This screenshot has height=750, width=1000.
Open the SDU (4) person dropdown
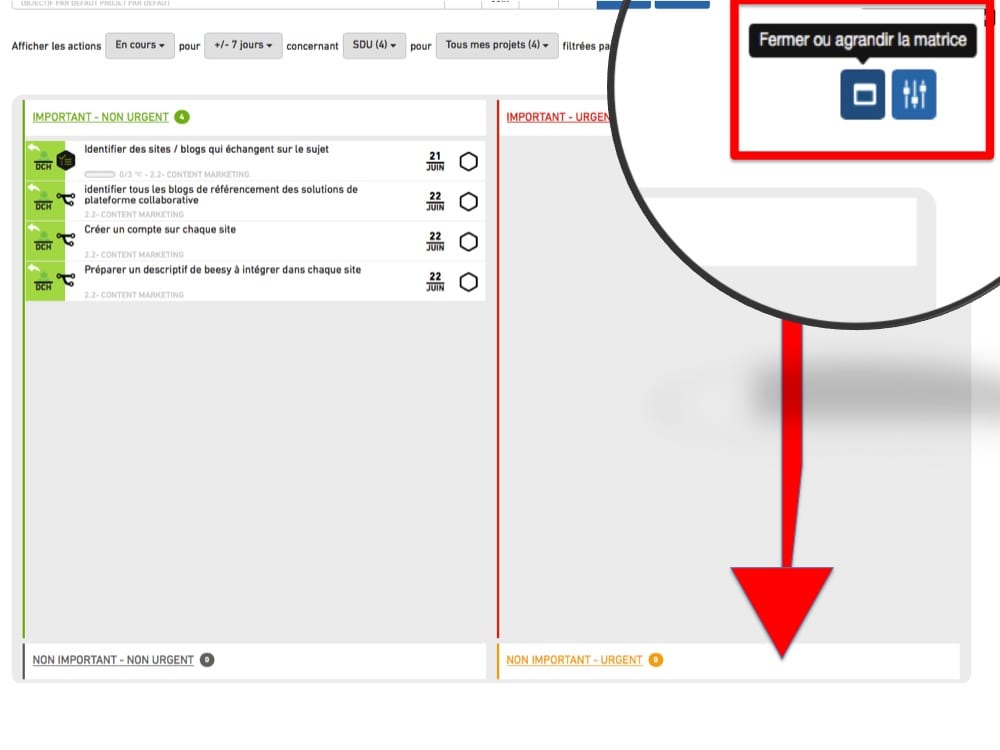click(x=374, y=45)
